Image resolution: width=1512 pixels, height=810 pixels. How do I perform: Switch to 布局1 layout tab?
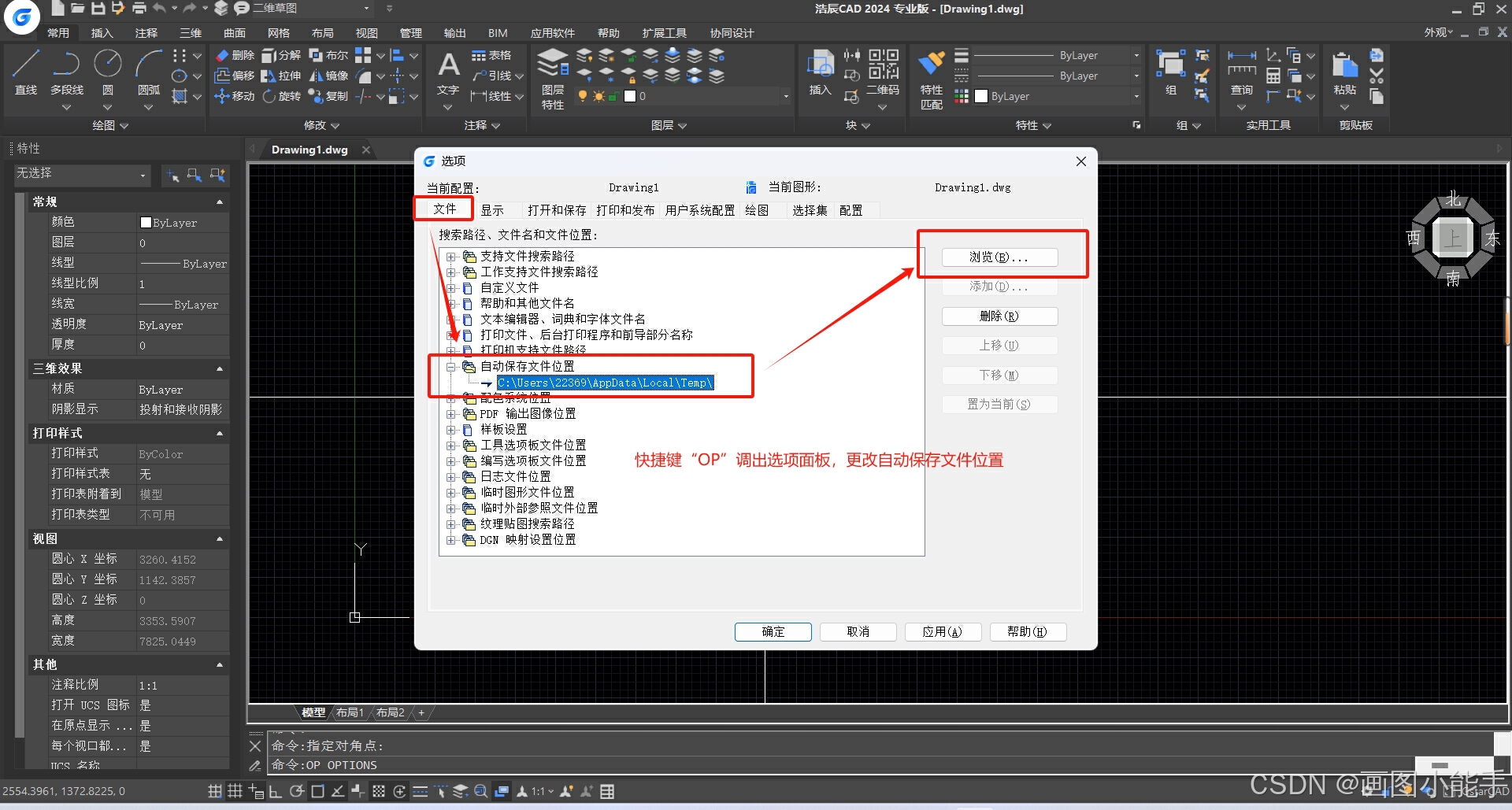coord(350,712)
